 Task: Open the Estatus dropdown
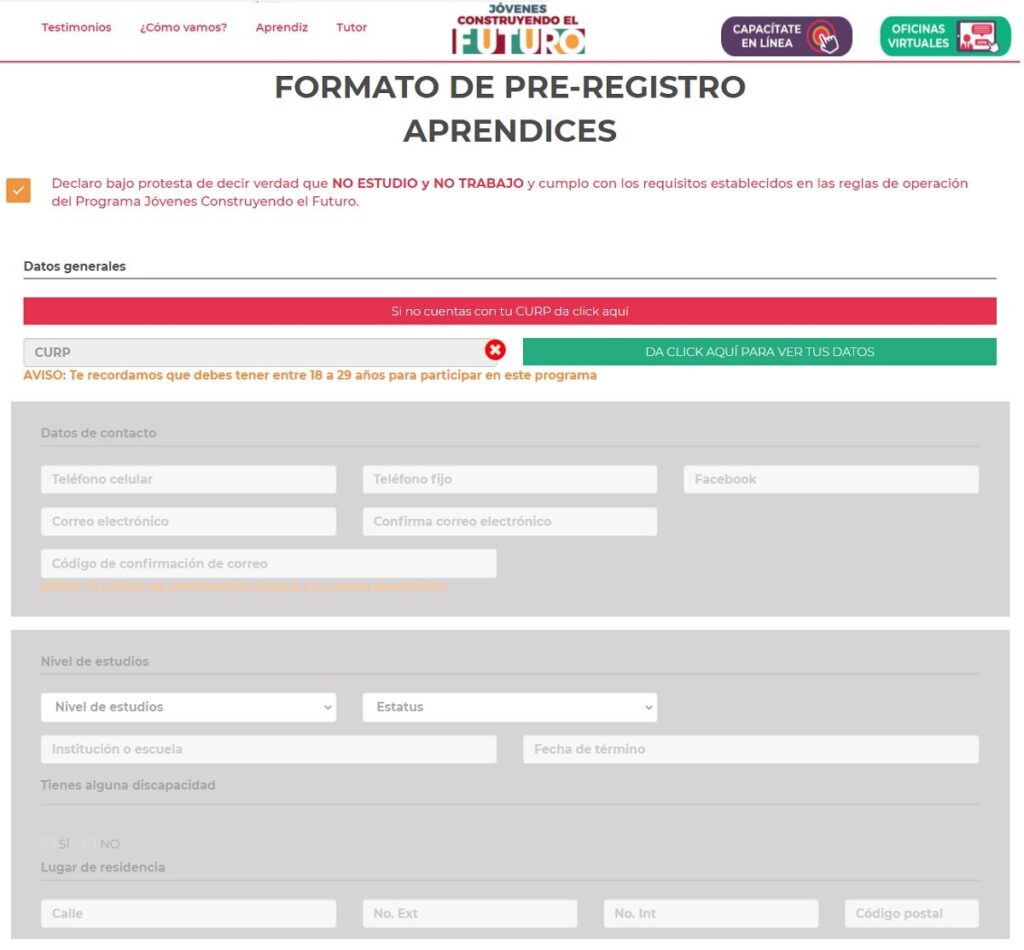pos(510,707)
